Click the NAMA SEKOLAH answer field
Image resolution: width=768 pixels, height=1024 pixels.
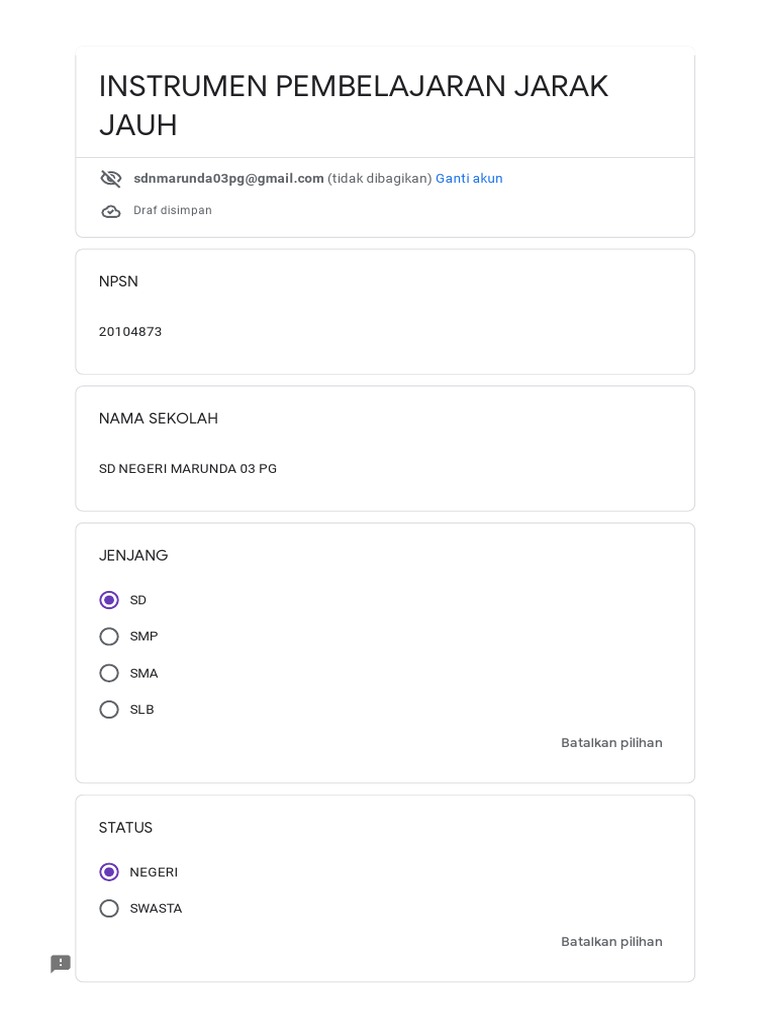[188, 469]
